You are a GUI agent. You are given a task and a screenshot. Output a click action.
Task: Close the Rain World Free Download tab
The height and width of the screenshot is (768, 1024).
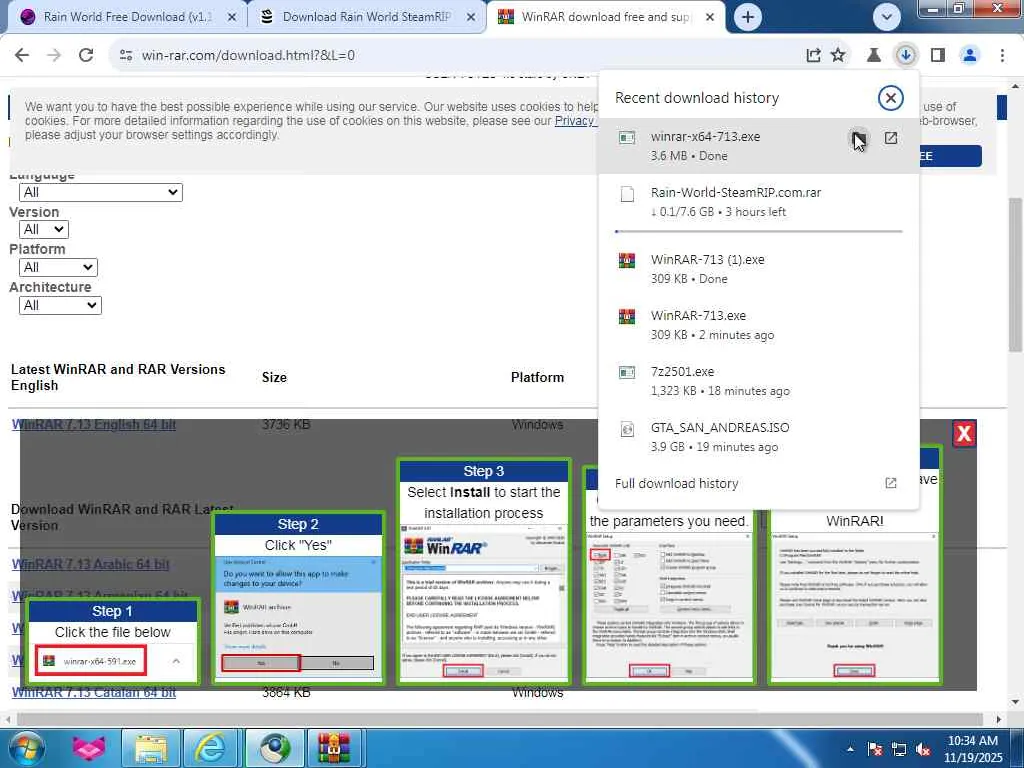232,18
